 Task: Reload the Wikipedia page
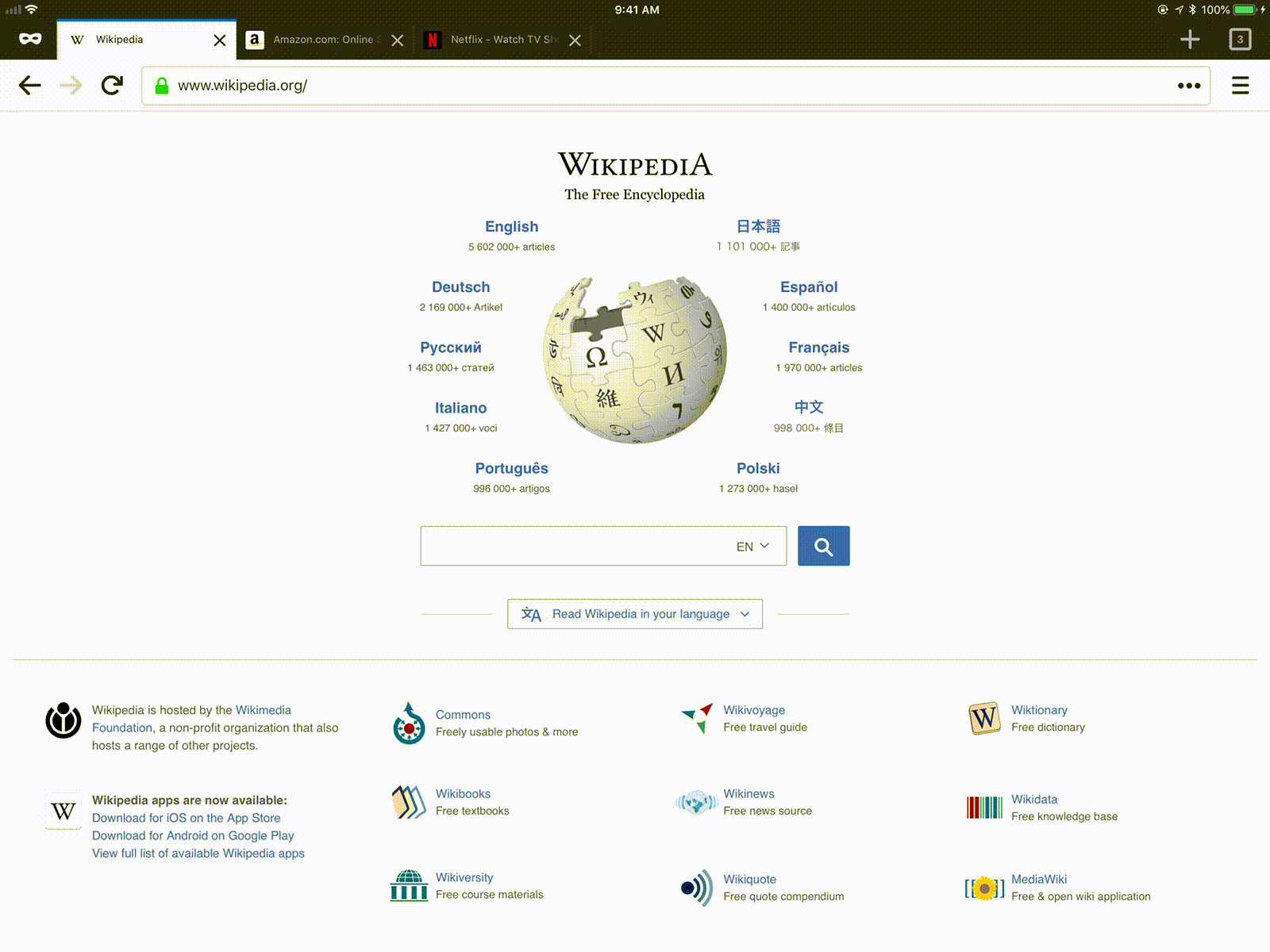point(112,85)
